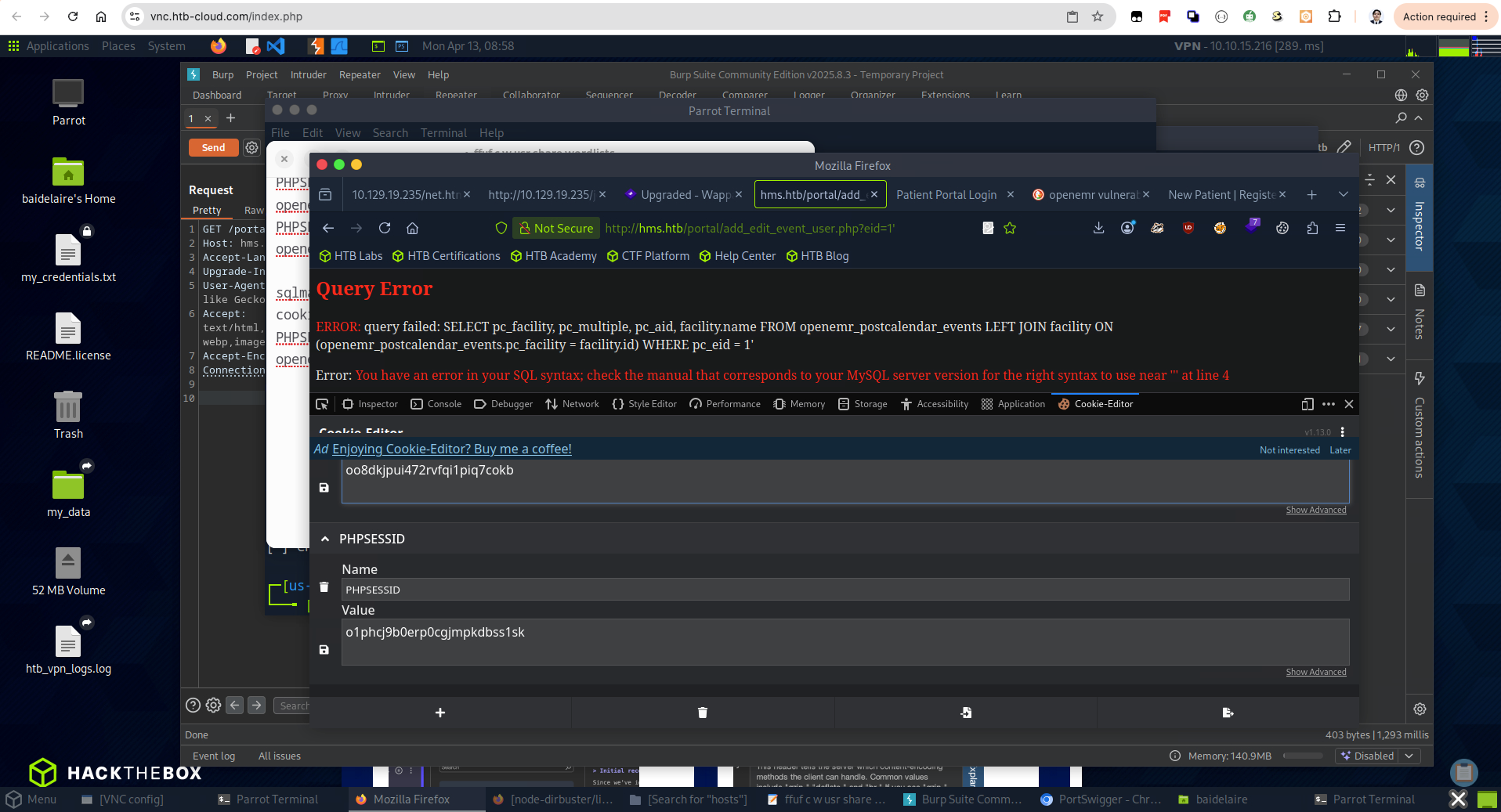Toggle HTTP/1 protocol in Burp Repeater
The height and width of the screenshot is (812, 1501).
(1383, 147)
